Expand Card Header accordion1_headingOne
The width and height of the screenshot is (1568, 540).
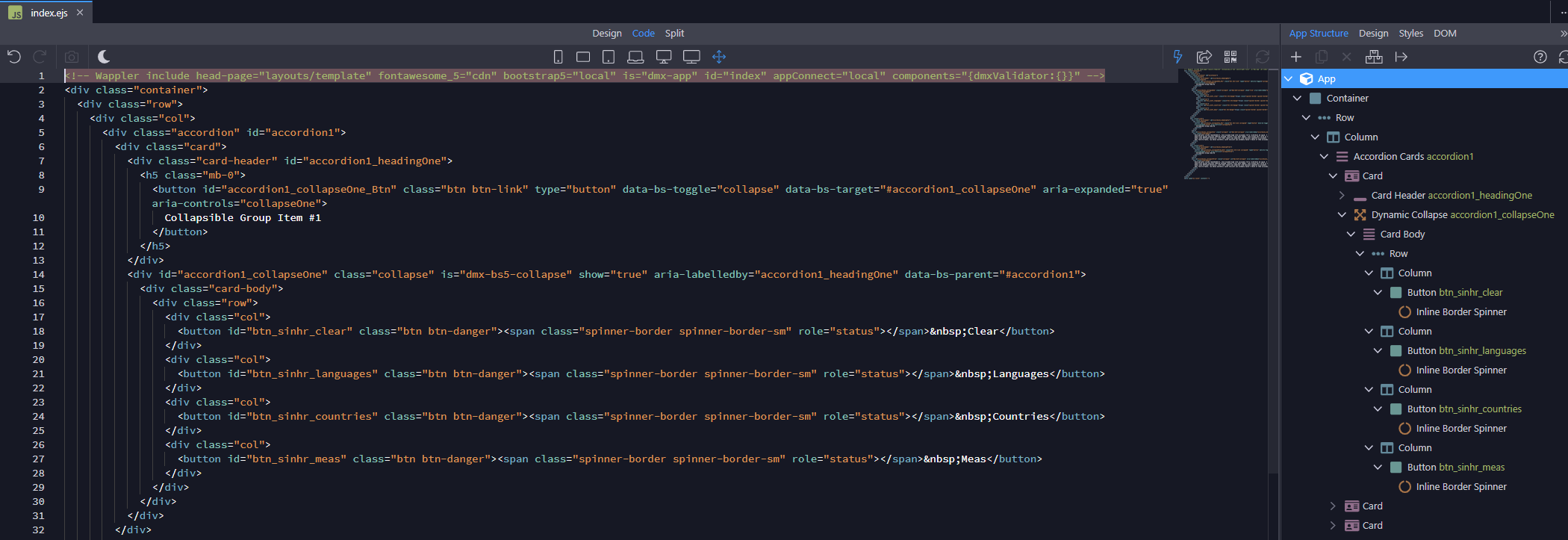(1343, 196)
